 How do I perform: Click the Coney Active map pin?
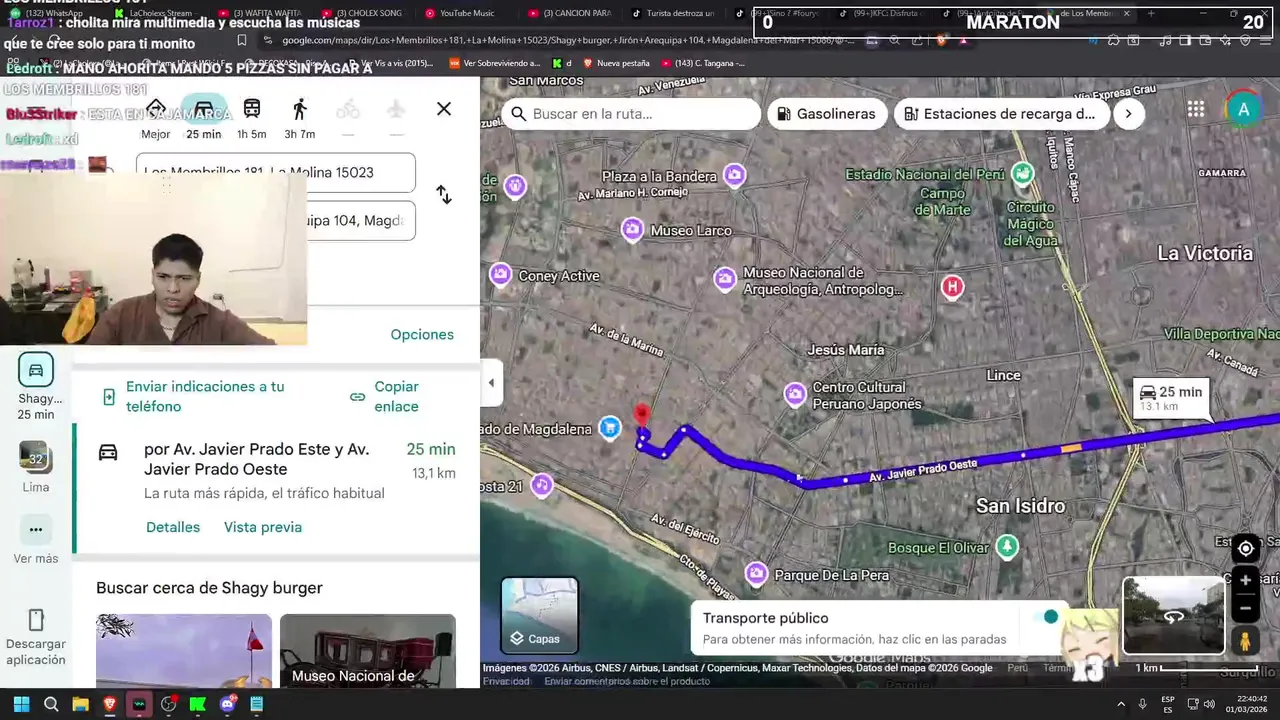click(x=501, y=274)
